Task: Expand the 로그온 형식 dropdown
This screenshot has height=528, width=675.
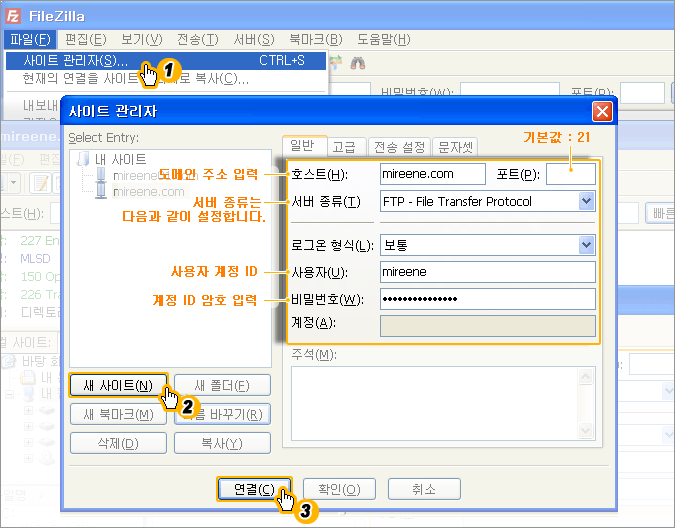Action: pyautogui.click(x=586, y=245)
